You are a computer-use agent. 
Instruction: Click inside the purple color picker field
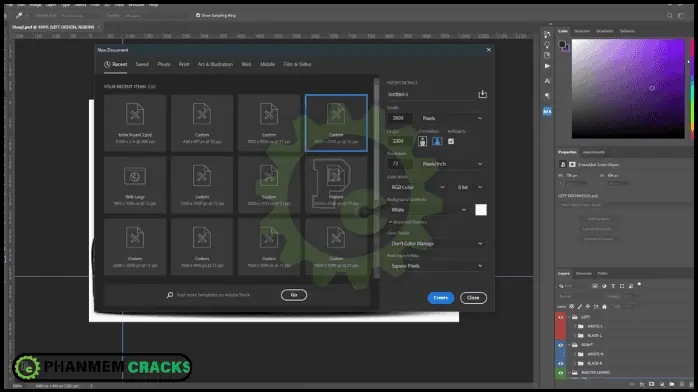(628, 89)
